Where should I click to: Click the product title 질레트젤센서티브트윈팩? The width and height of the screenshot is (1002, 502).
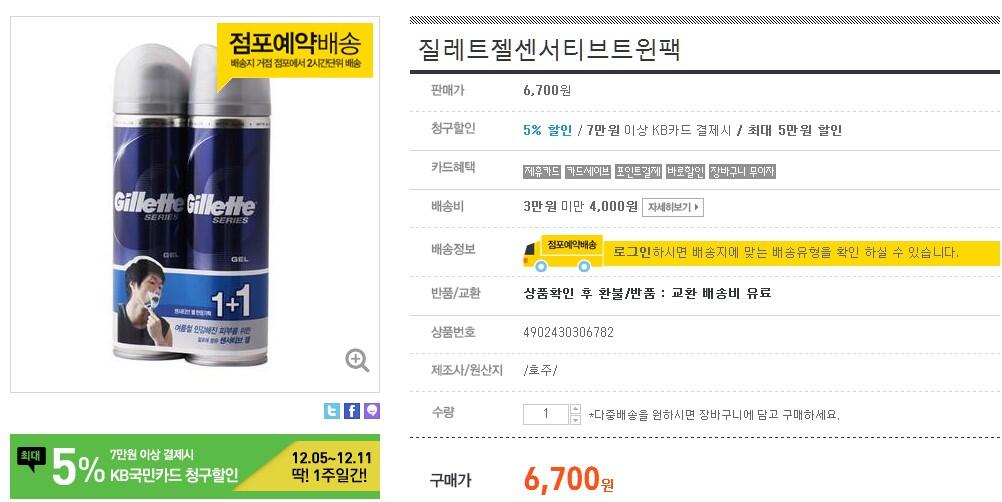(550, 49)
